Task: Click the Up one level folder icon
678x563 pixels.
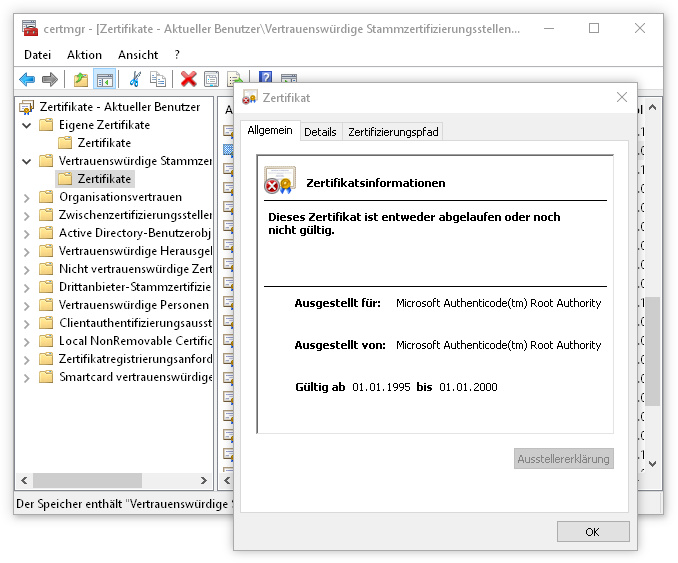Action: [80, 80]
